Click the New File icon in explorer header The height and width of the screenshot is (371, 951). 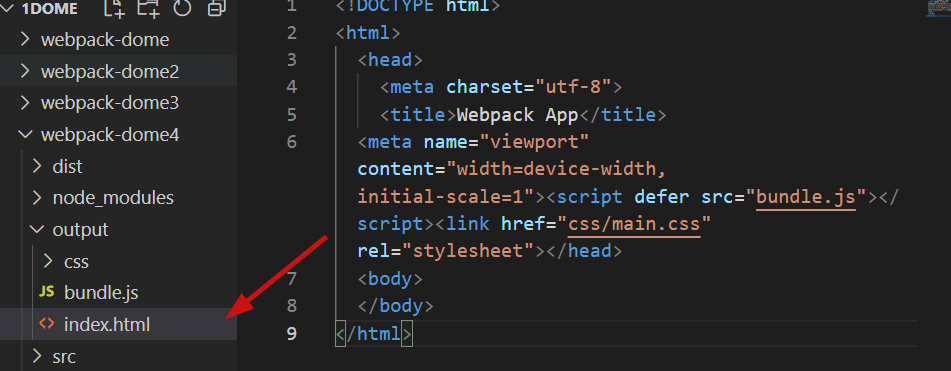[113, 8]
